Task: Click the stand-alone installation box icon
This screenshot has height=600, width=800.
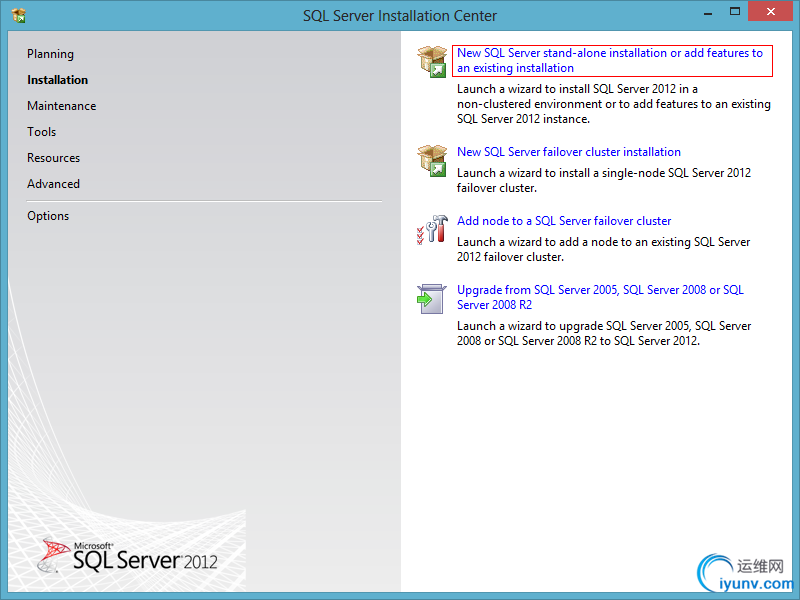Action: coord(432,61)
